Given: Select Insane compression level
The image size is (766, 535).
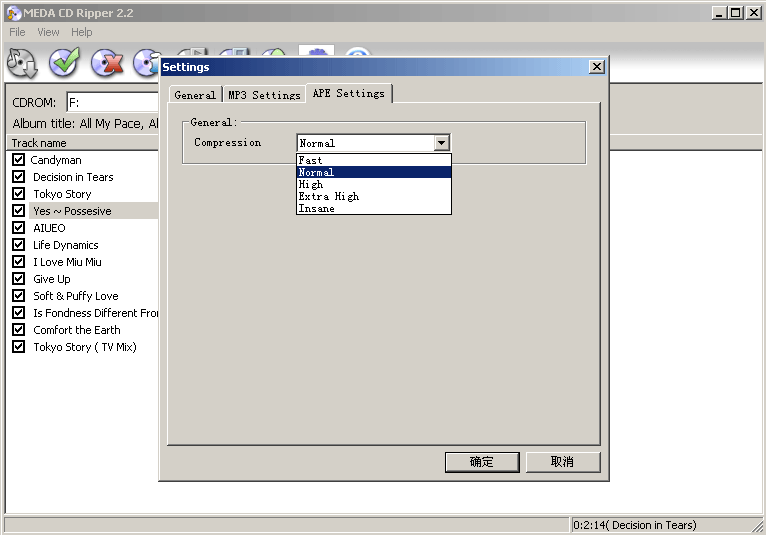Looking at the screenshot, I should tap(374, 208).
